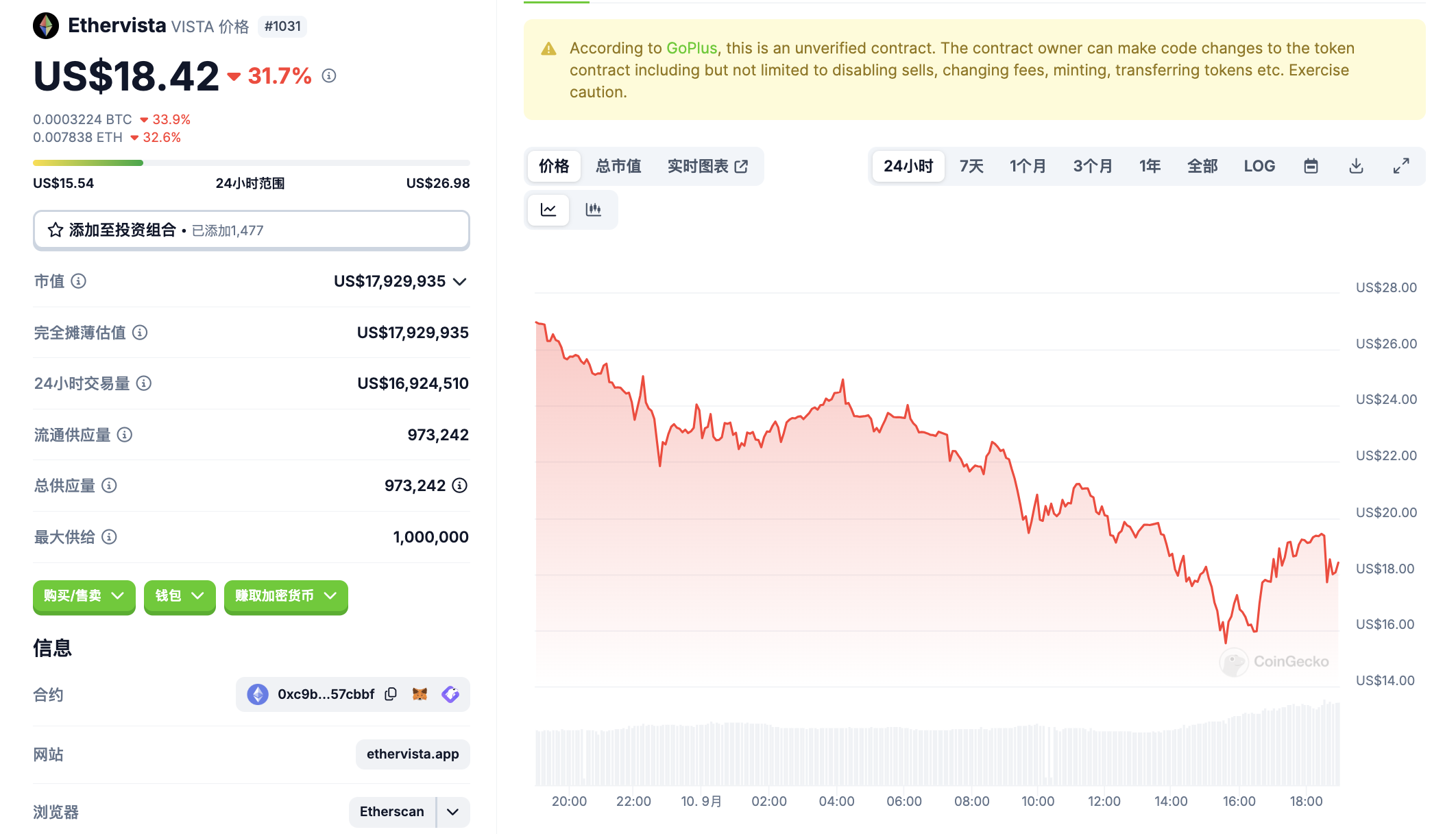
Task: Open the Etherscan explorer dropdown arrow
Action: (453, 812)
